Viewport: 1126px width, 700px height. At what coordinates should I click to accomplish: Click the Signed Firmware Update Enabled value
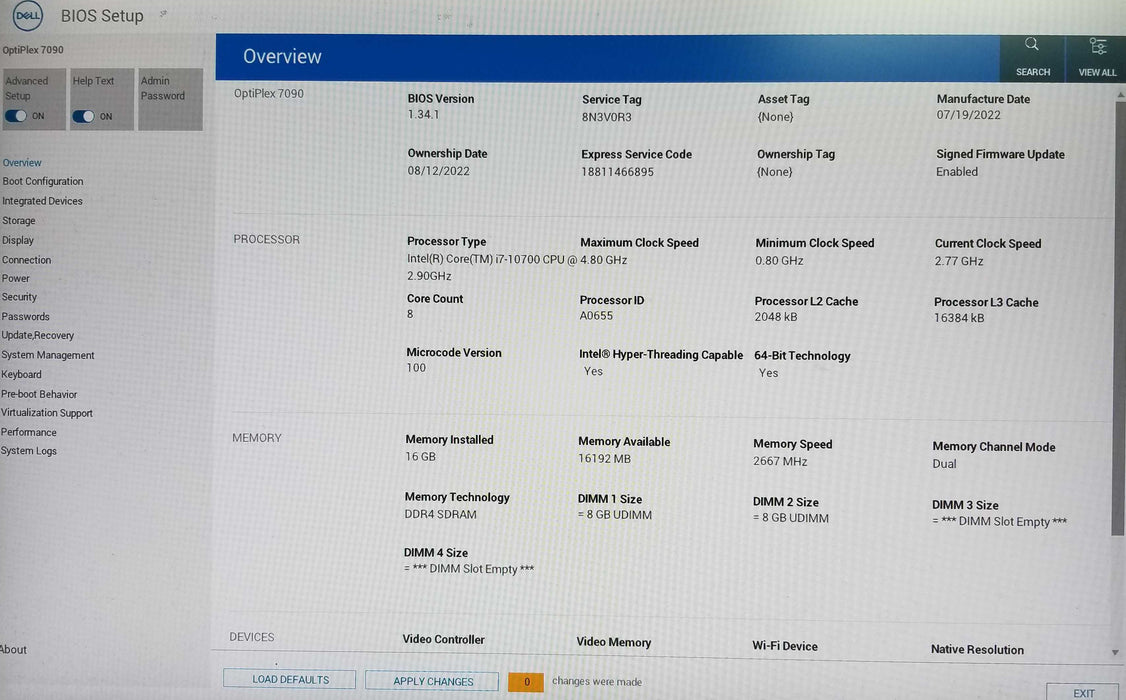coord(957,172)
